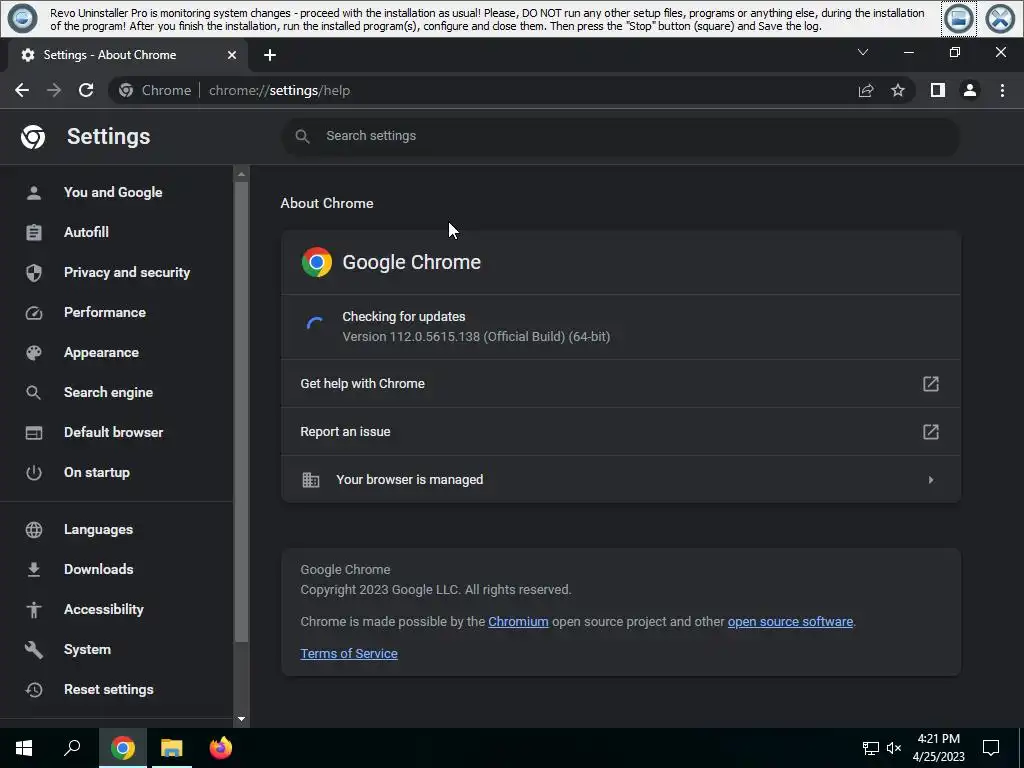Image resolution: width=1024 pixels, height=768 pixels.
Task: Click the Chrome logo beside Settings title
Action: [33, 136]
